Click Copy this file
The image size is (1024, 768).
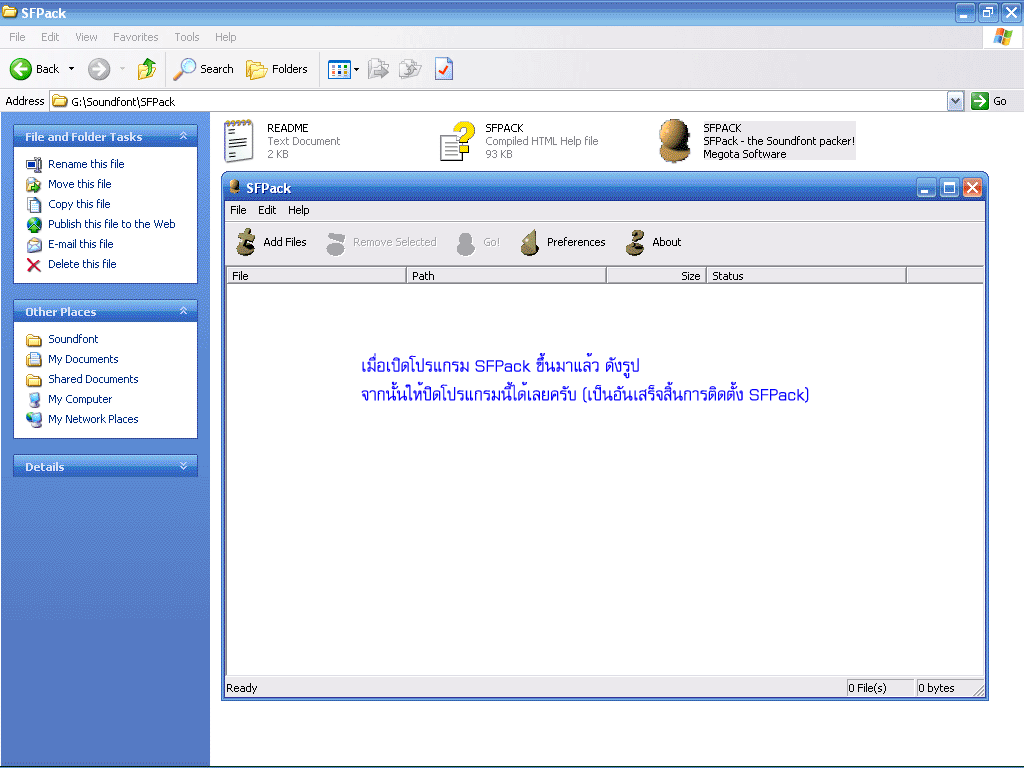point(79,204)
